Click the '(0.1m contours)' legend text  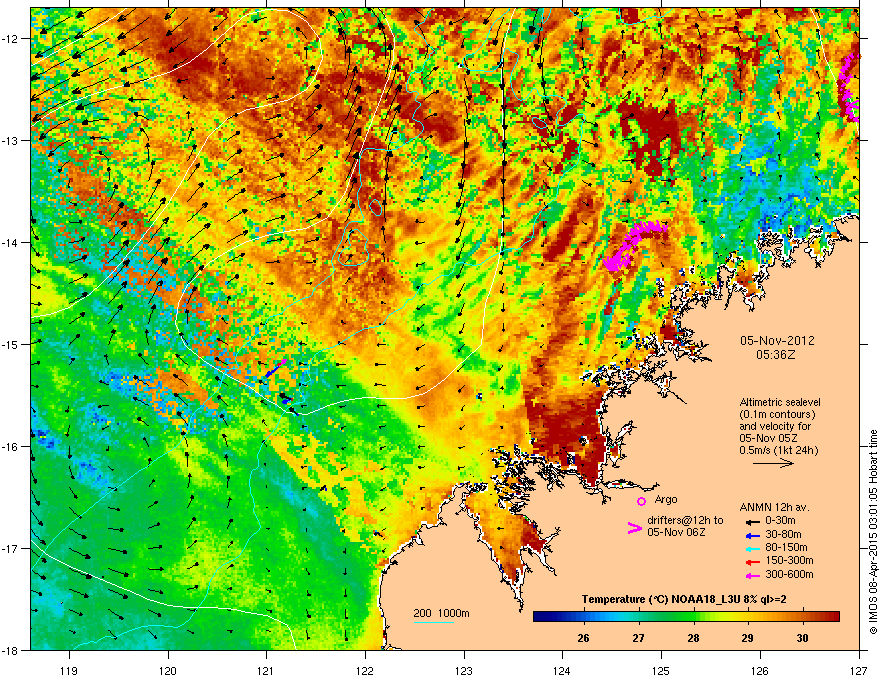(x=777, y=415)
